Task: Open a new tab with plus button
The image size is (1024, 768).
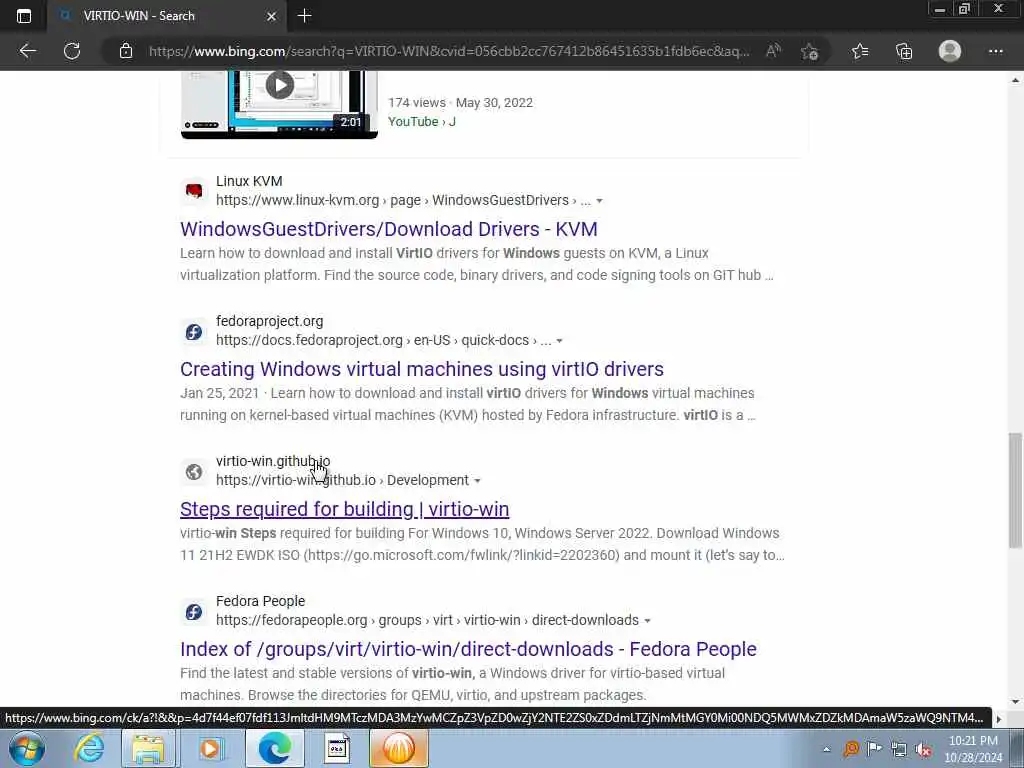Action: tap(304, 16)
